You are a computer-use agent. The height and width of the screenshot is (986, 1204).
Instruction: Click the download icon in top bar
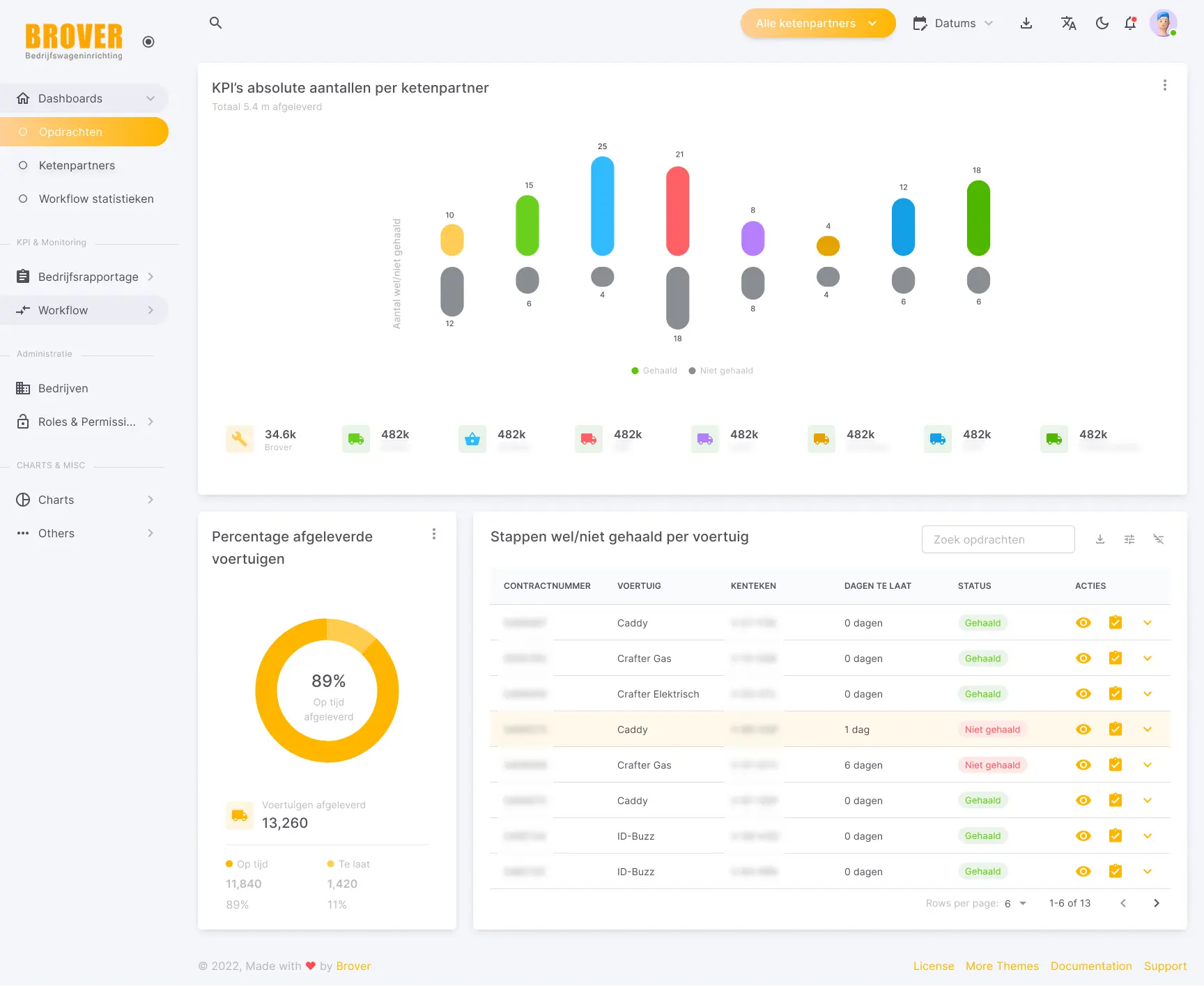click(x=1026, y=23)
